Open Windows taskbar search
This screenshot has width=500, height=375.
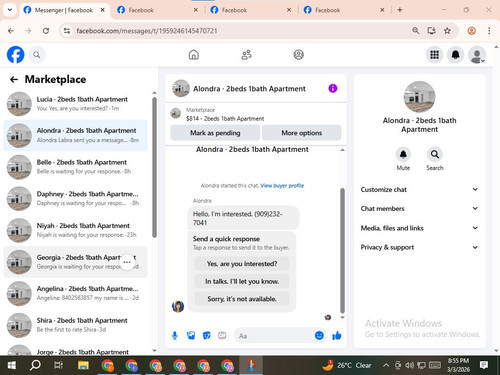(35, 365)
